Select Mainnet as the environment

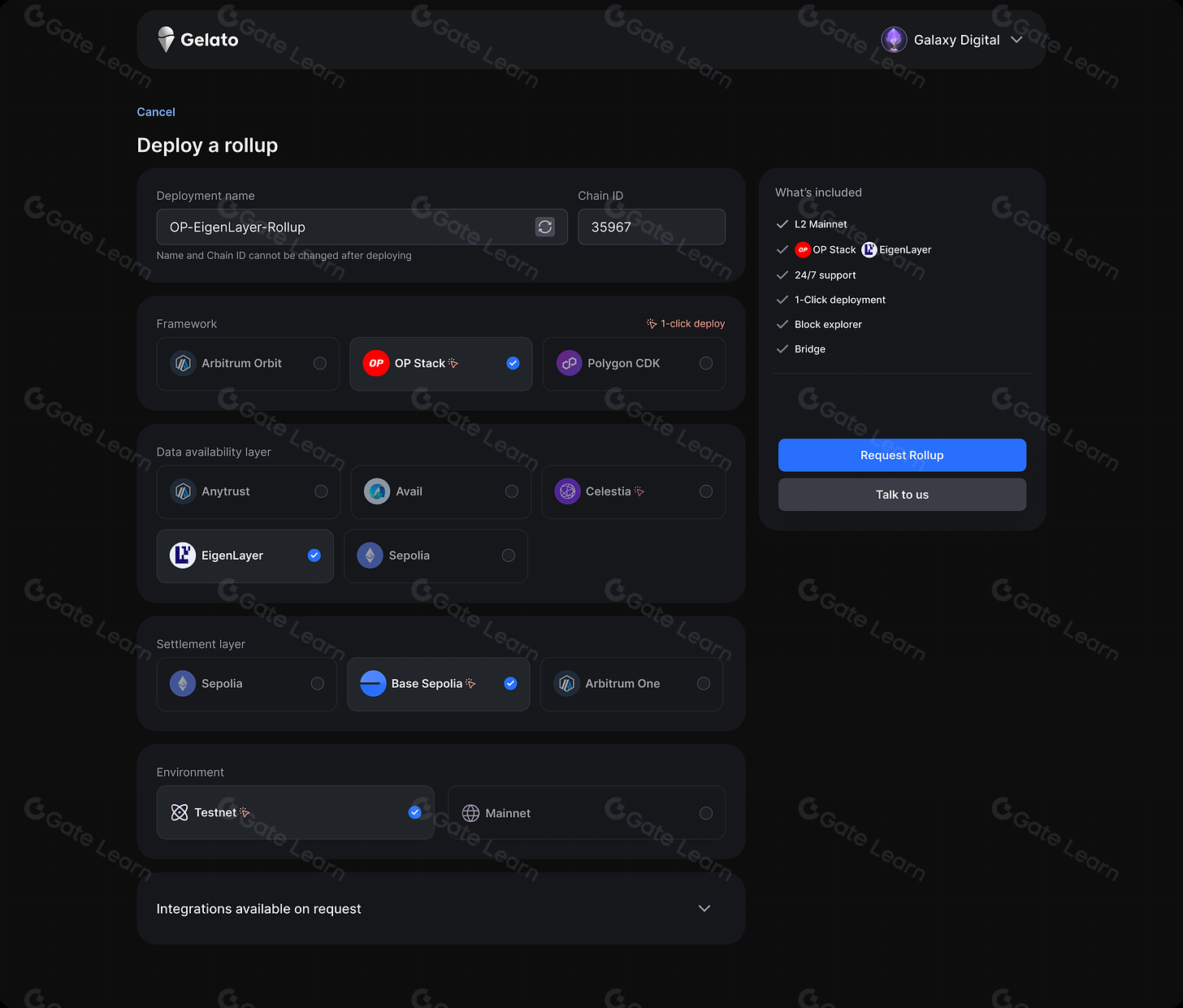[586, 812]
